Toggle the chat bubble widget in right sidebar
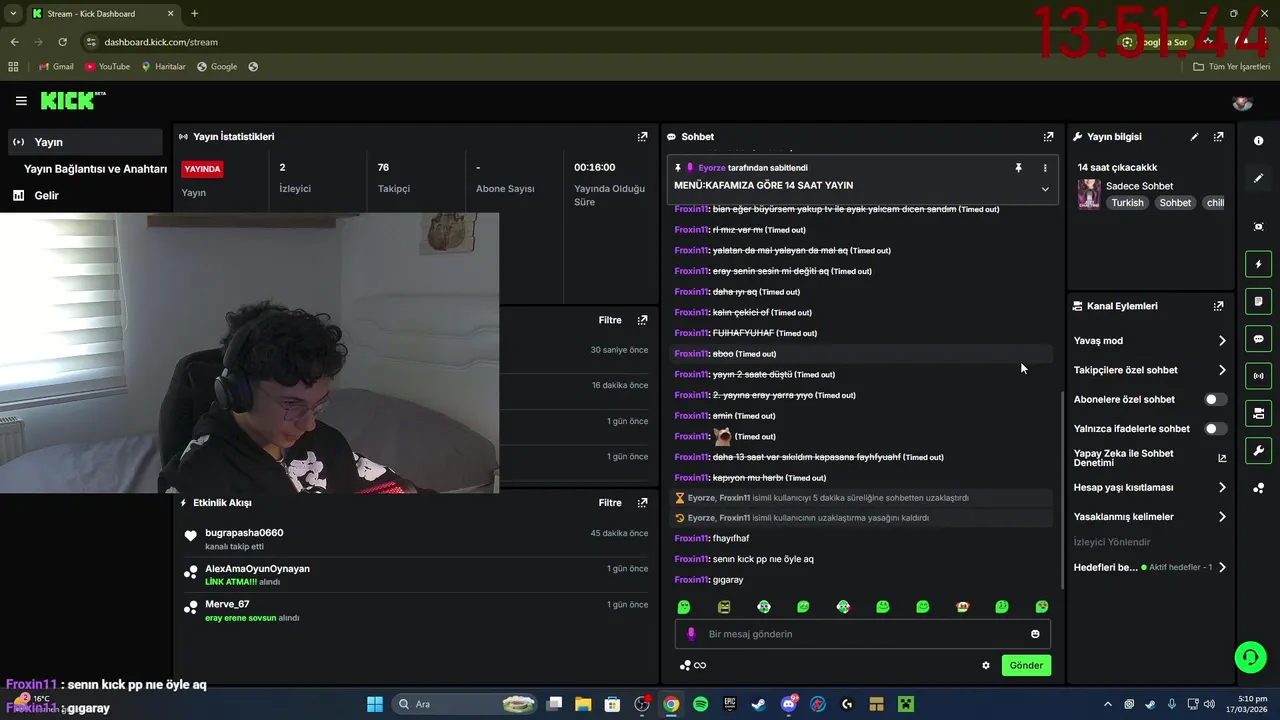This screenshot has height=720, width=1280. tap(1258, 339)
